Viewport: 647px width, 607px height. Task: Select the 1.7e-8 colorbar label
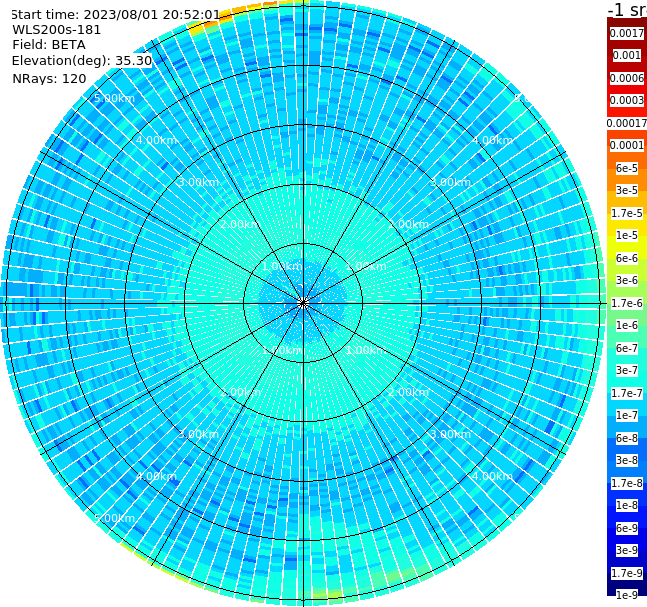point(627,483)
